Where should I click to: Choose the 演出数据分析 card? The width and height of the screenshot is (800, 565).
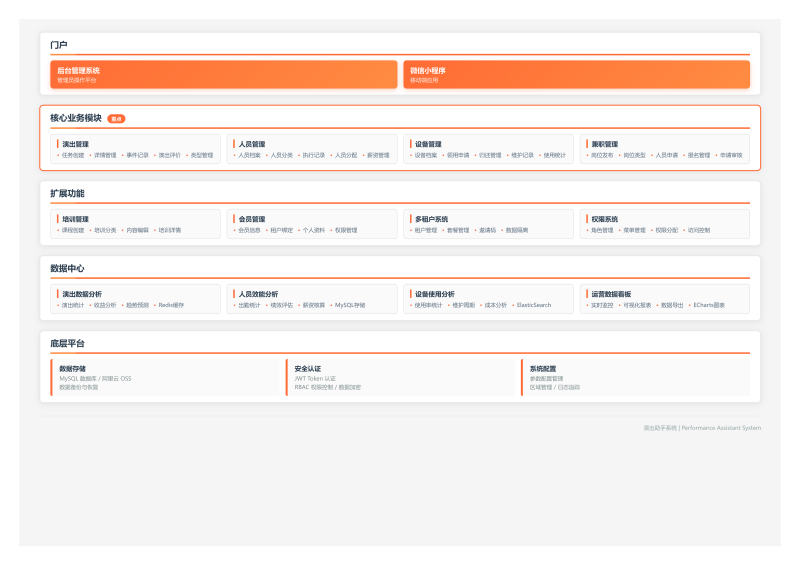click(x=135, y=299)
